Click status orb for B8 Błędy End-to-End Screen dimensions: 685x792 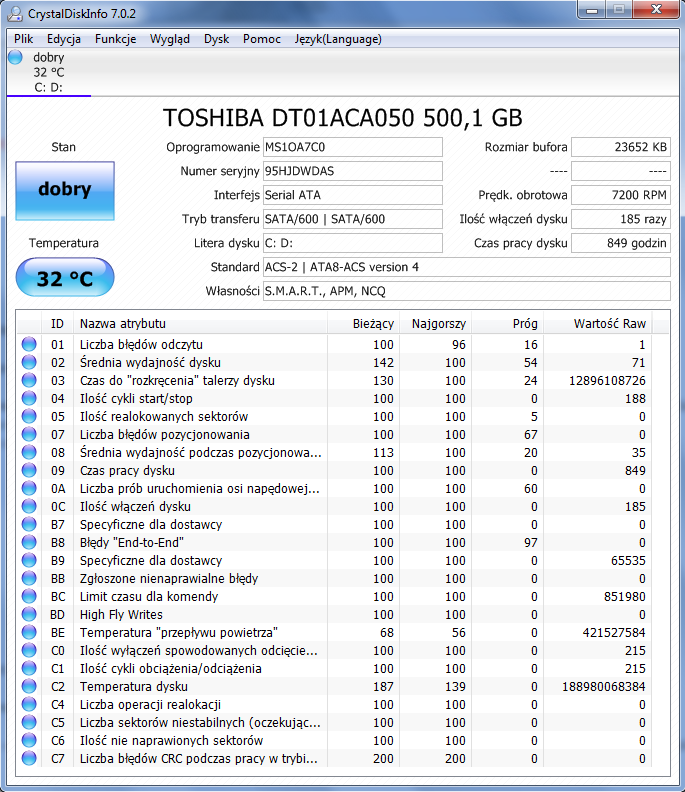[x=29, y=542]
